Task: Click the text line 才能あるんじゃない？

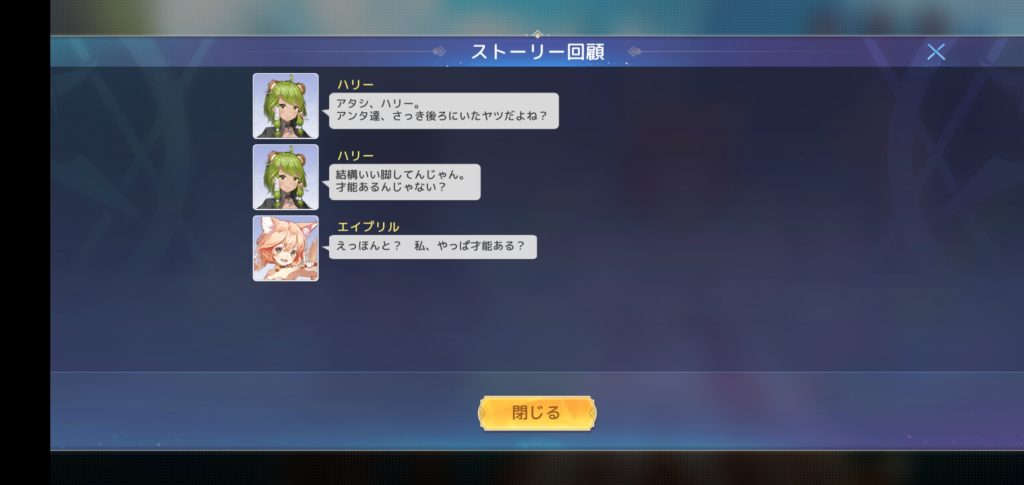Action: 391,187
